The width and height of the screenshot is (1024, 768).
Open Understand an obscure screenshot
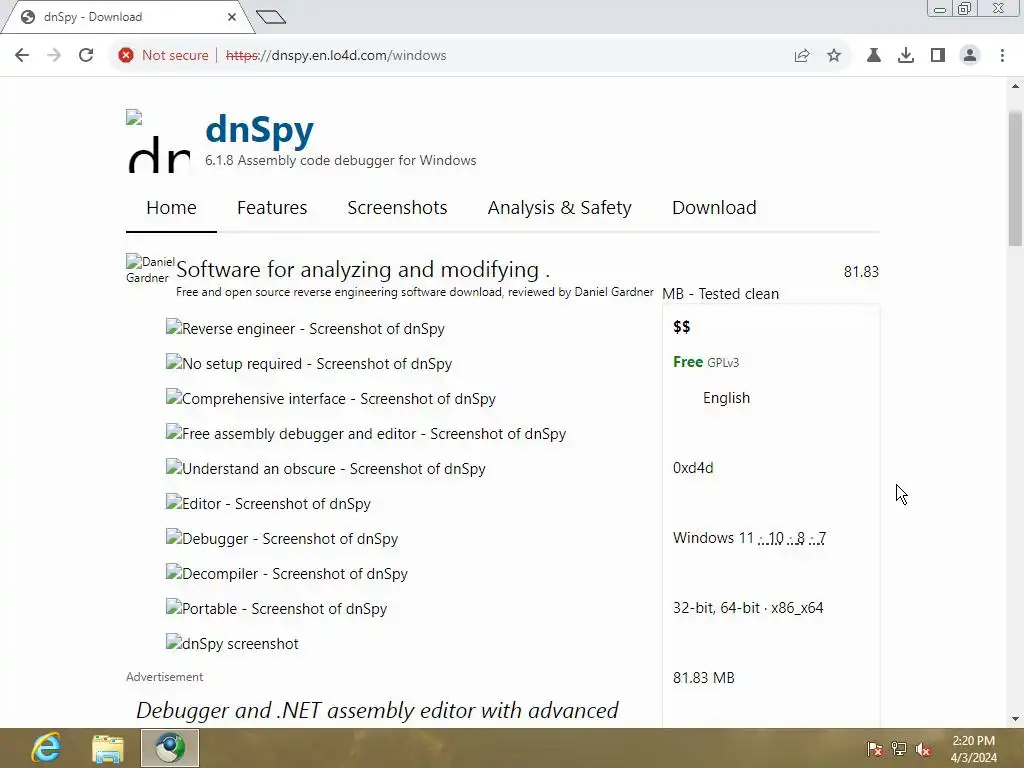[326, 469]
